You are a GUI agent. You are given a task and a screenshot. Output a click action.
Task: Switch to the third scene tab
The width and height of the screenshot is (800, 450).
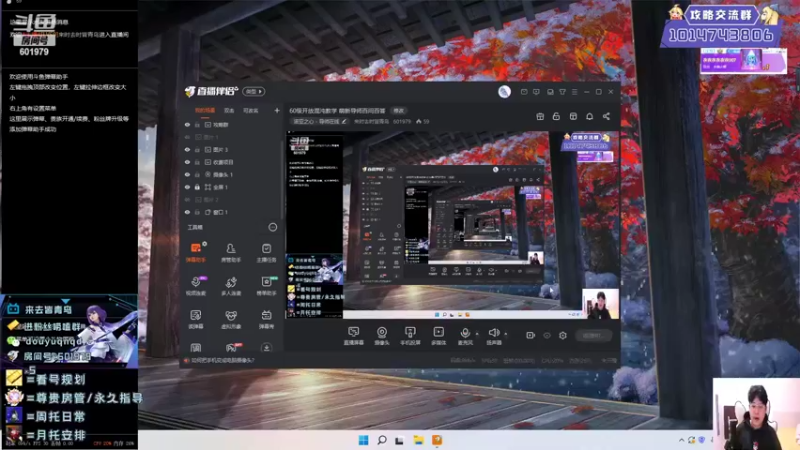tap(251, 110)
